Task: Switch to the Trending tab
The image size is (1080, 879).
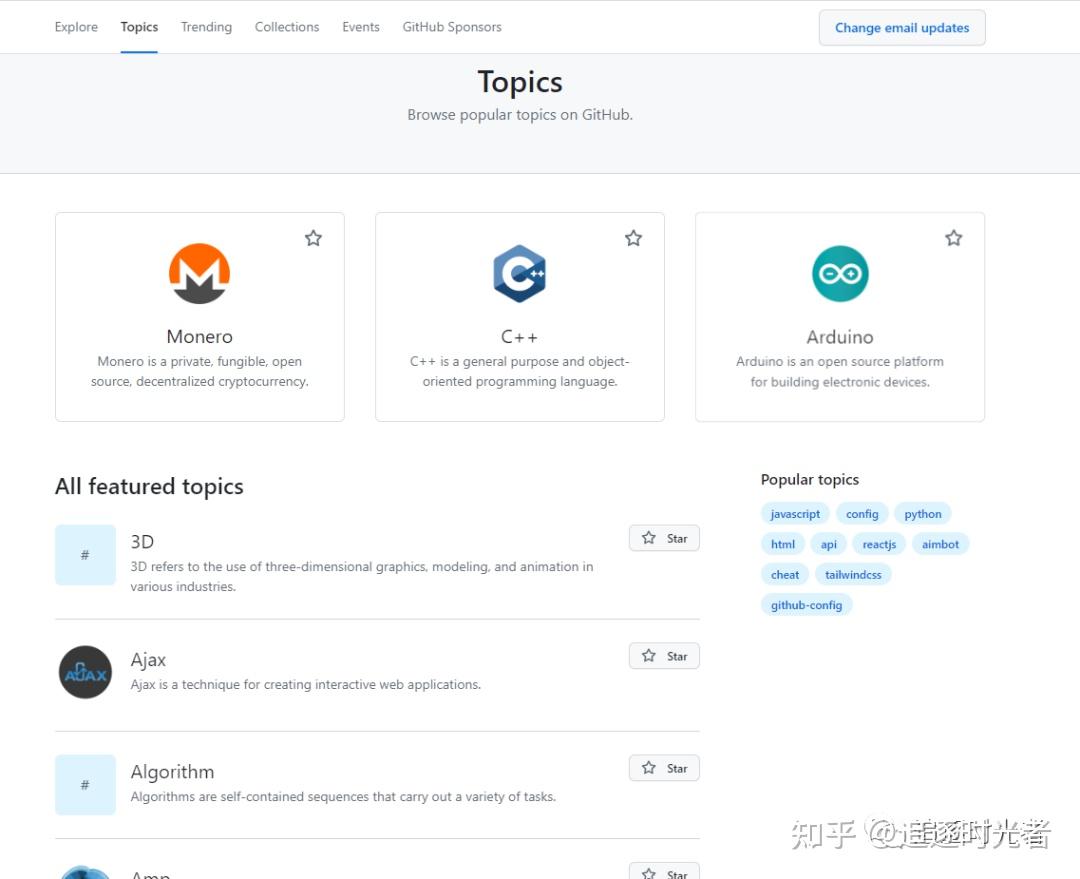Action: pos(206,27)
